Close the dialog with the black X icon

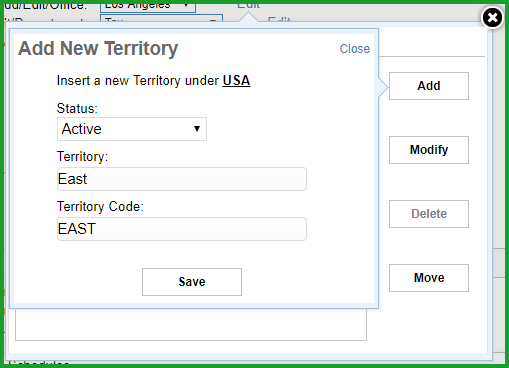click(x=492, y=17)
